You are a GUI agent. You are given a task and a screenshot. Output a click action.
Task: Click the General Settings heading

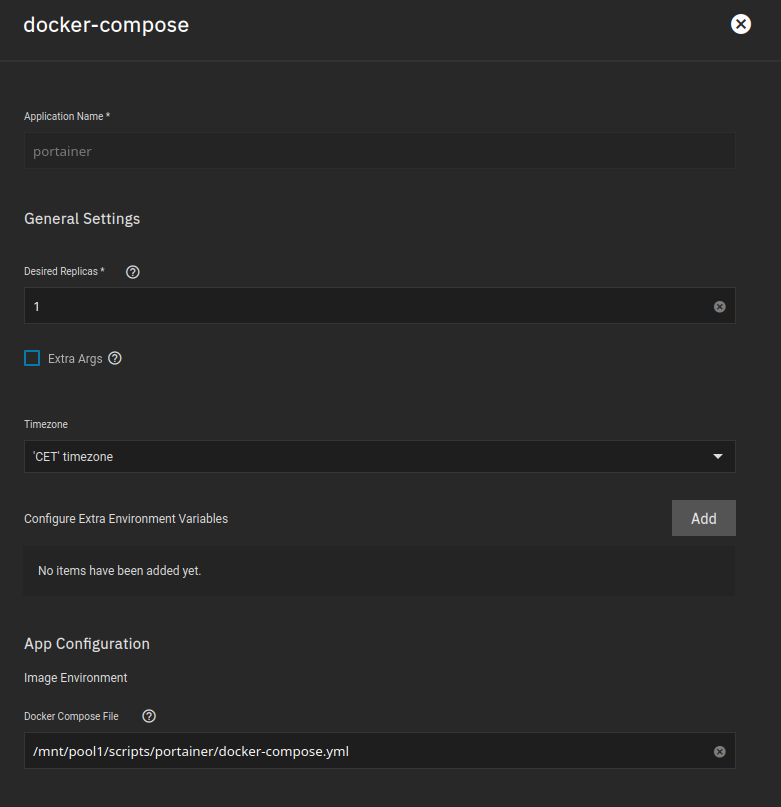coord(82,218)
